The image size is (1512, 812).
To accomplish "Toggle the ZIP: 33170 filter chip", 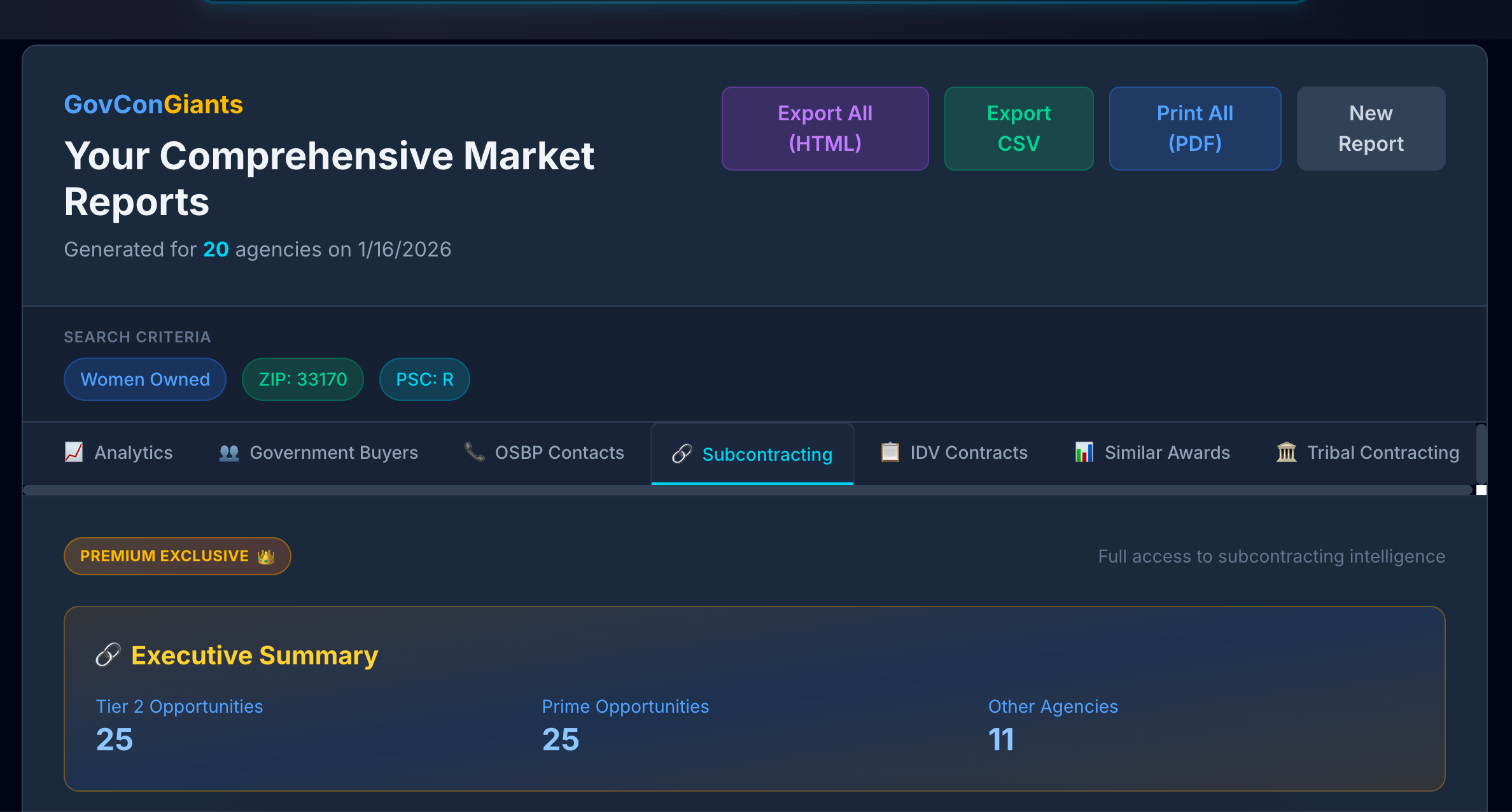I will coord(302,379).
